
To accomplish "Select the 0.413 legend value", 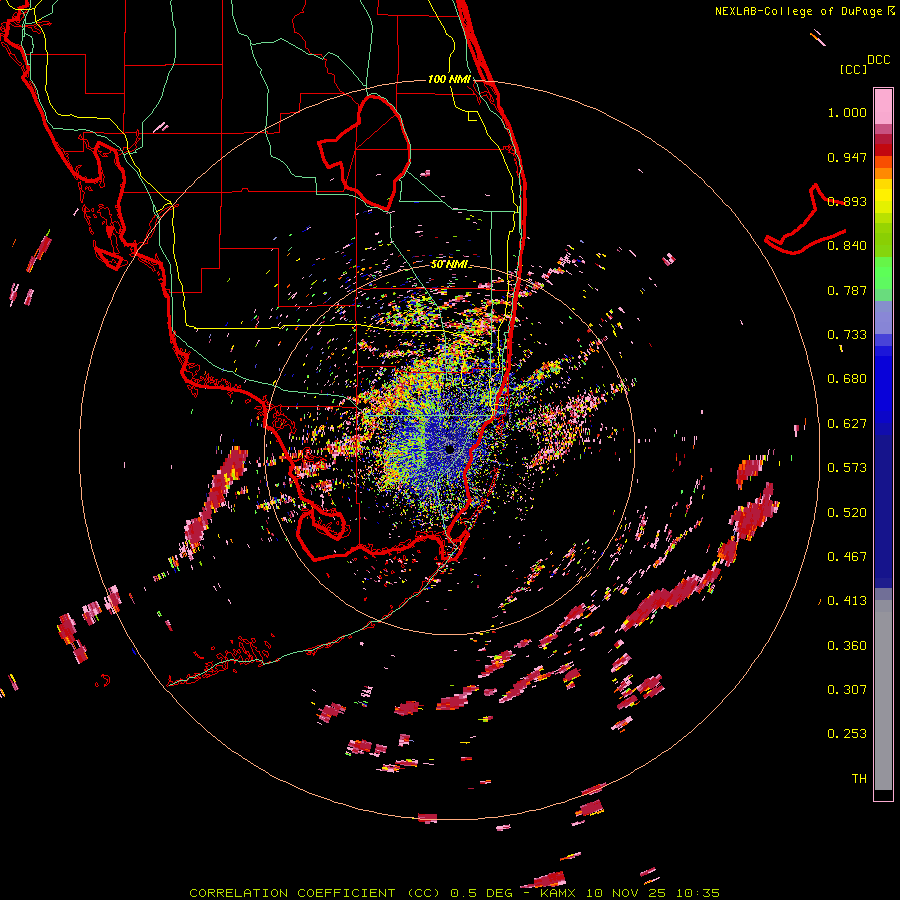I will pyautogui.click(x=847, y=601).
